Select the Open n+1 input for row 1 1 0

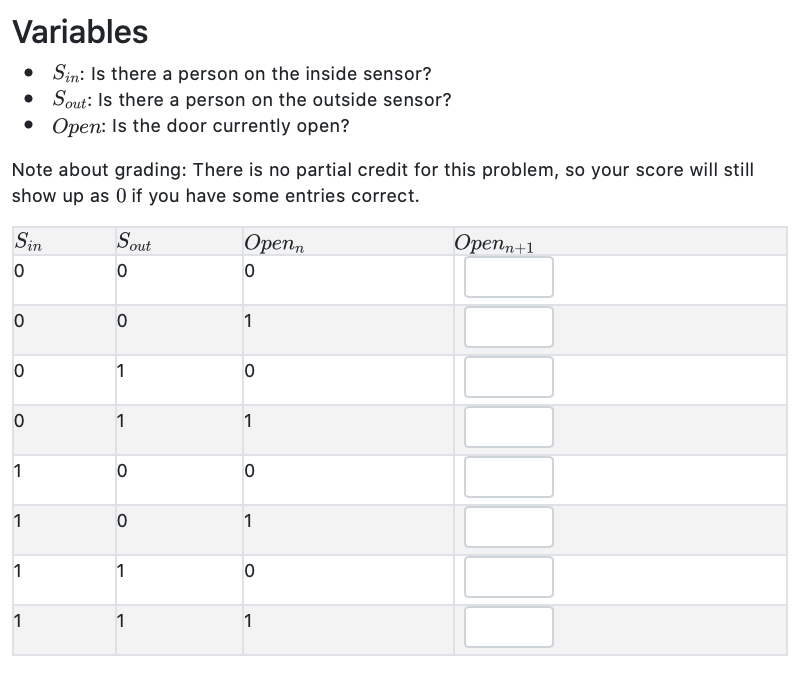(x=509, y=577)
